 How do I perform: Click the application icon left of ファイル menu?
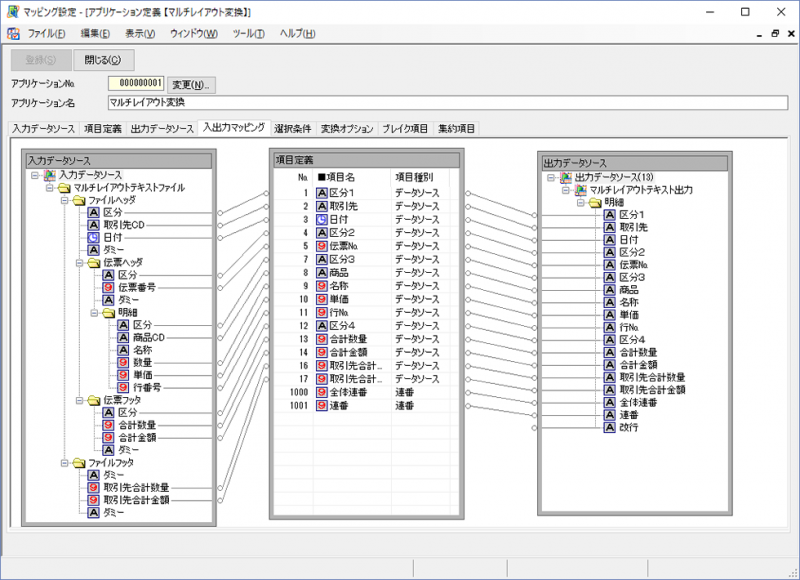coord(14,34)
